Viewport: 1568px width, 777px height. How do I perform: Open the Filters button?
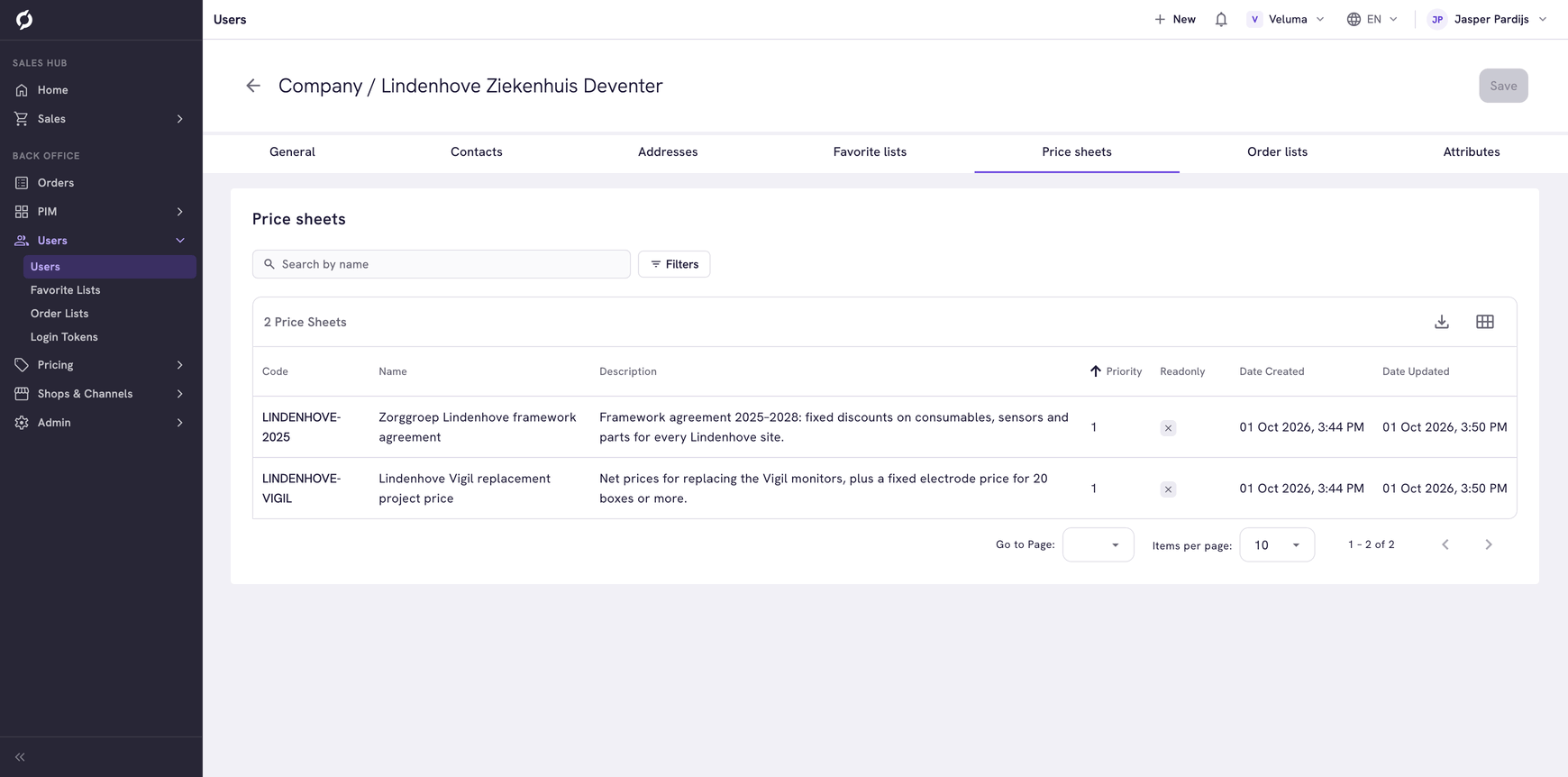coord(674,264)
